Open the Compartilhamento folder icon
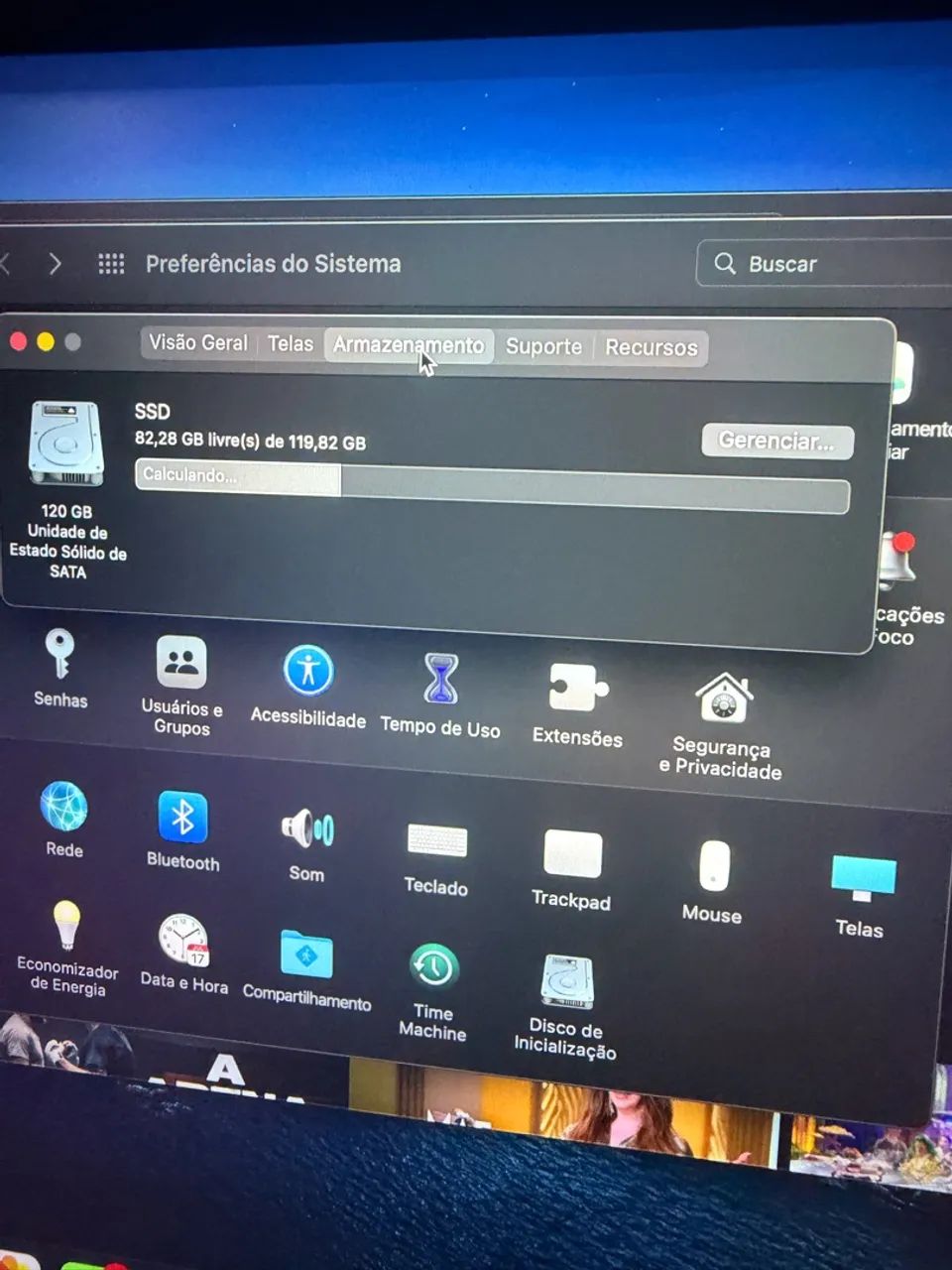This screenshot has height=1270, width=952. click(x=307, y=969)
